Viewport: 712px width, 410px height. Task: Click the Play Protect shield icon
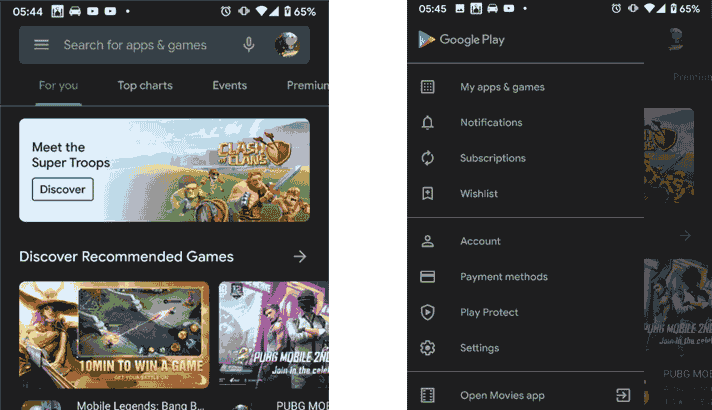pyautogui.click(x=427, y=312)
